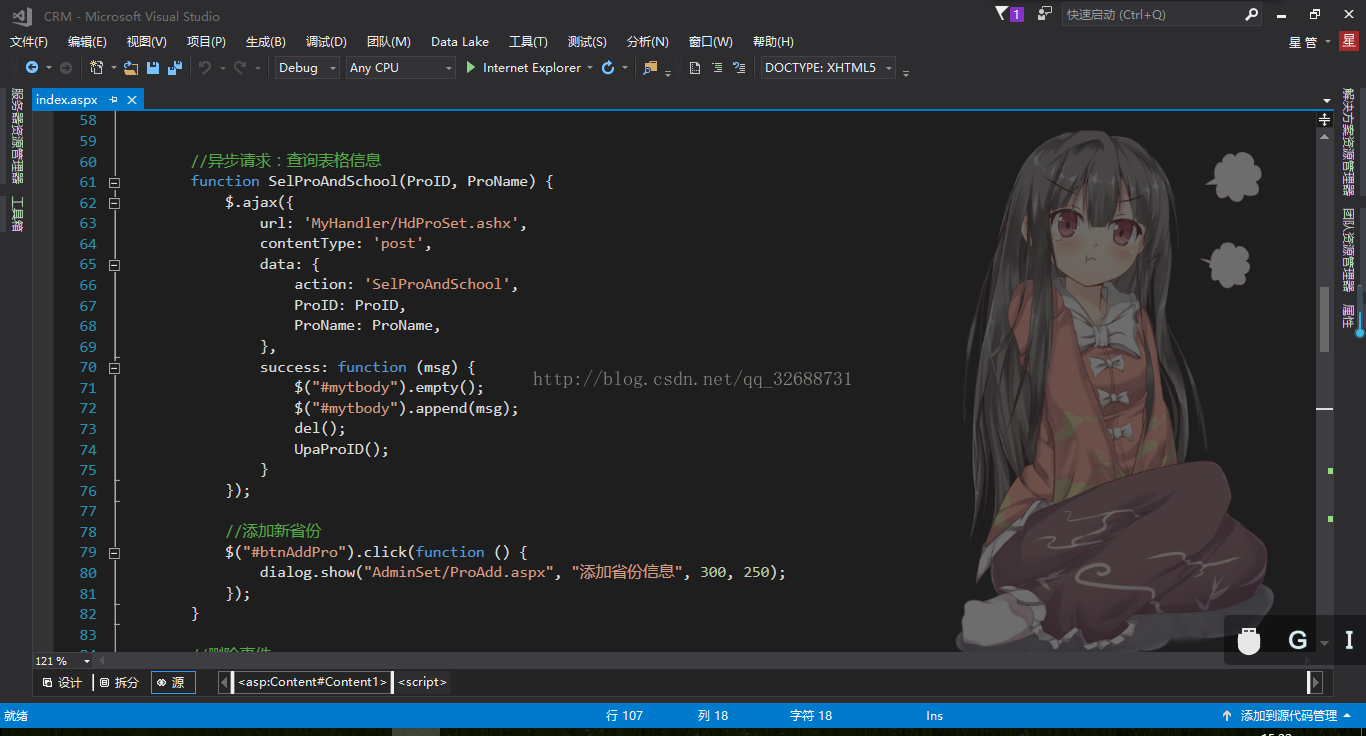This screenshot has height=736, width=1366.
Task: Open the 服务器资源管理器 side panel tab
Action: point(17,136)
